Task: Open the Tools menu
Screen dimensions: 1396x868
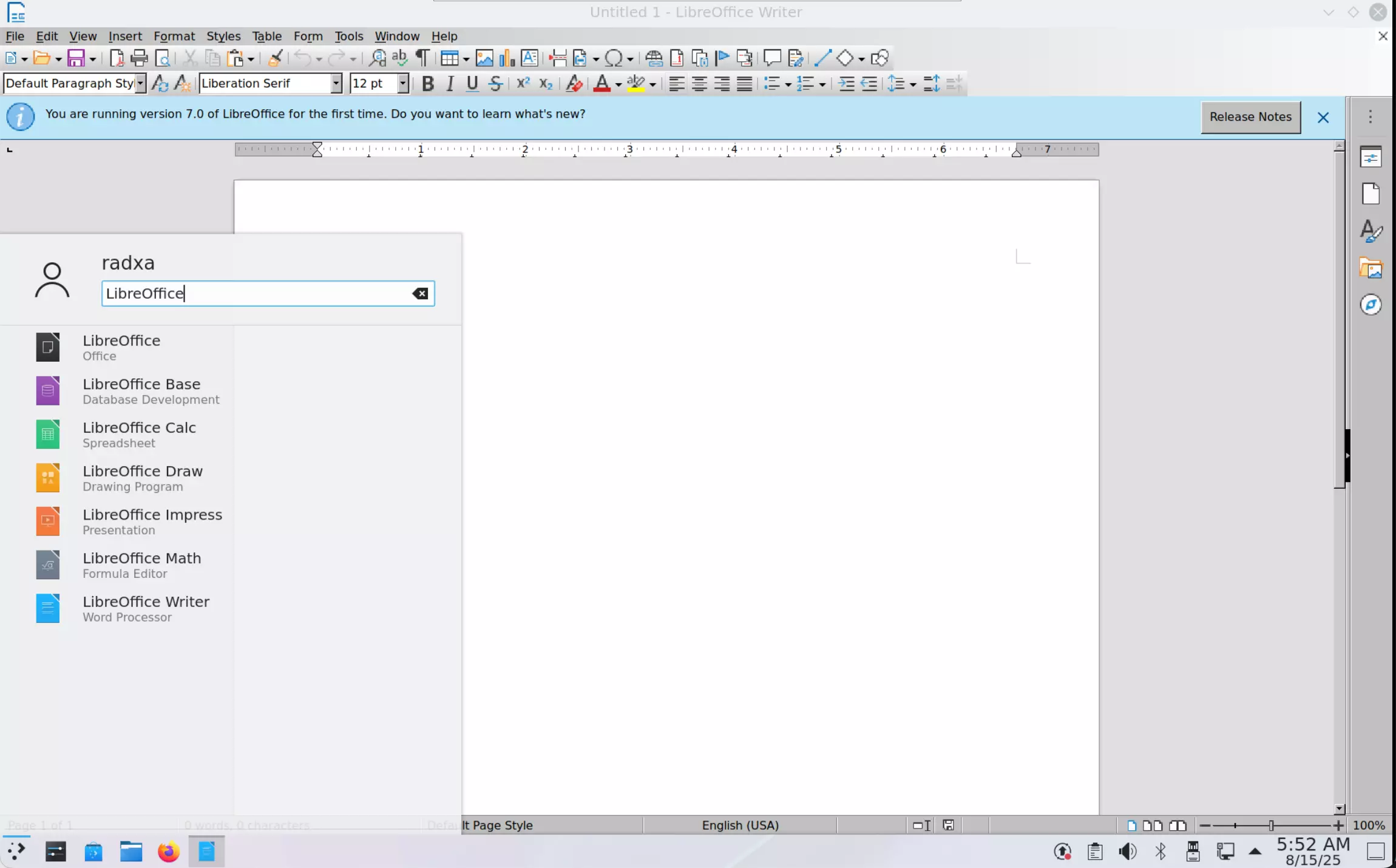Action: click(348, 36)
